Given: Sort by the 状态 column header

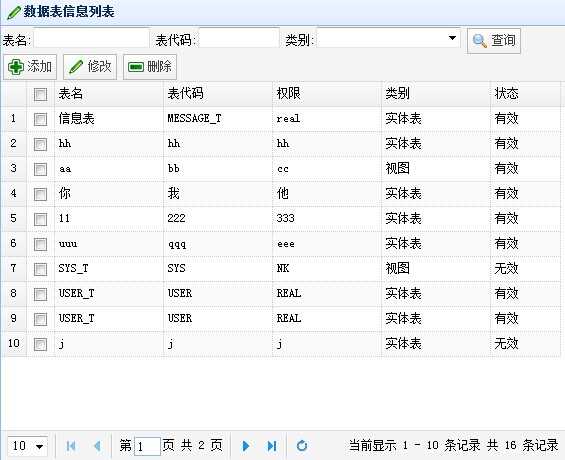Looking at the screenshot, I should (x=525, y=94).
